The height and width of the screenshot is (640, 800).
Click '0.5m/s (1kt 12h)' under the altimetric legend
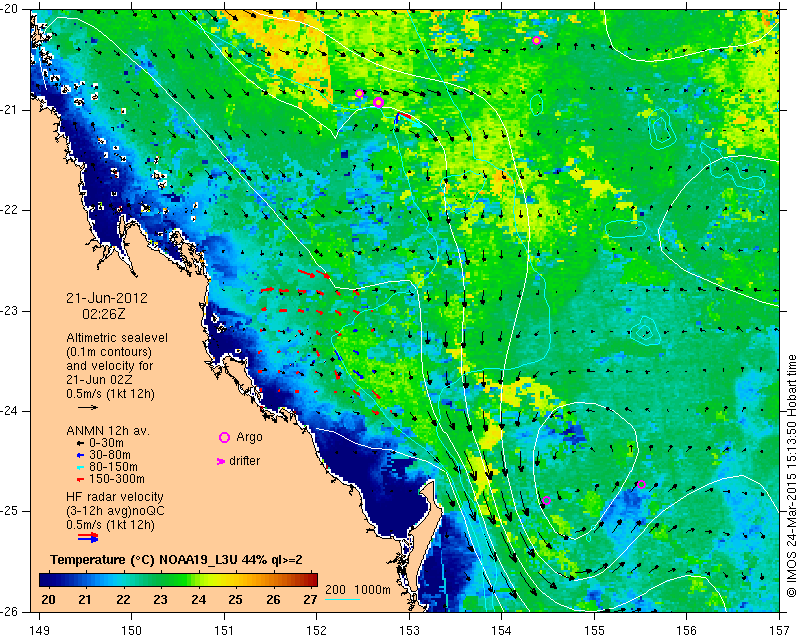pyautogui.click(x=110, y=394)
